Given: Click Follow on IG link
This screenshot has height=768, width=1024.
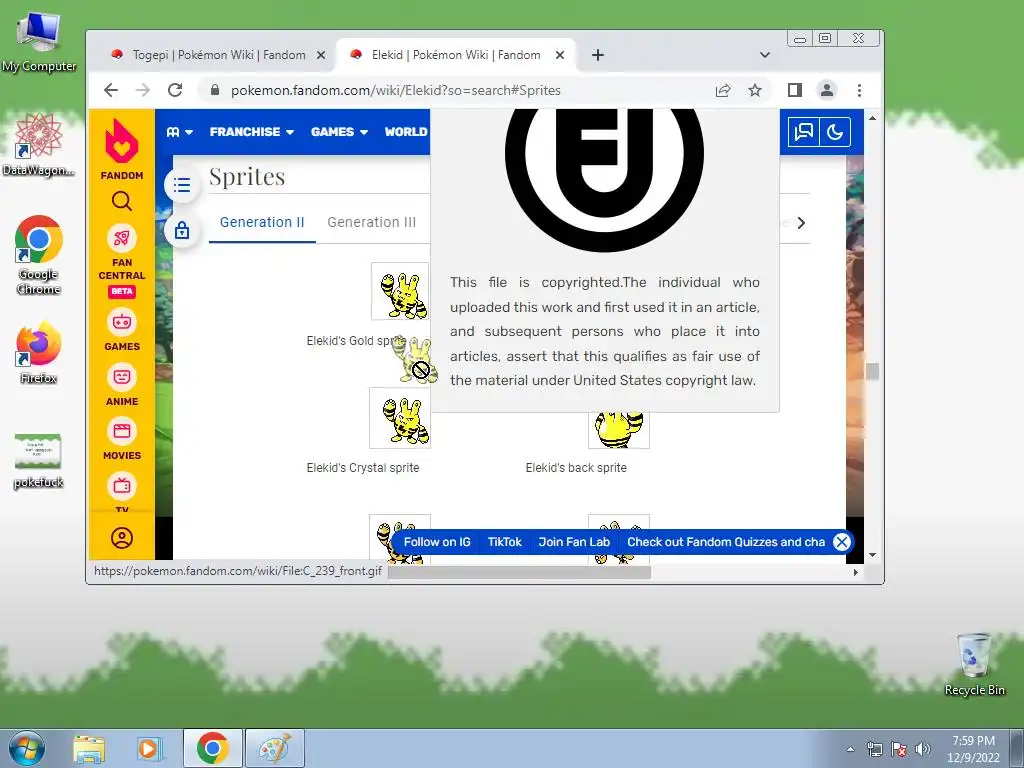Looking at the screenshot, I should pos(437,542).
